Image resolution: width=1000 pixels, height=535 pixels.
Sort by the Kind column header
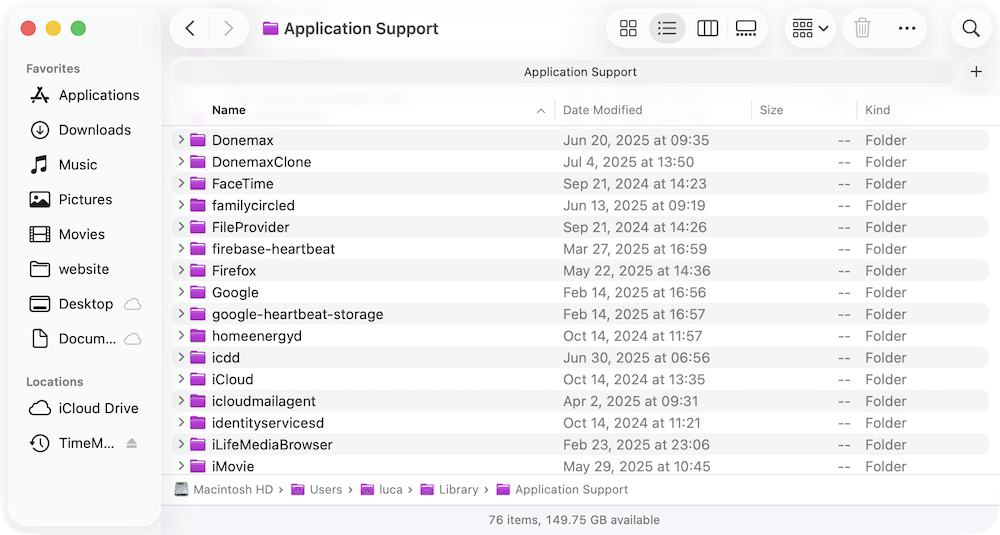pos(878,110)
